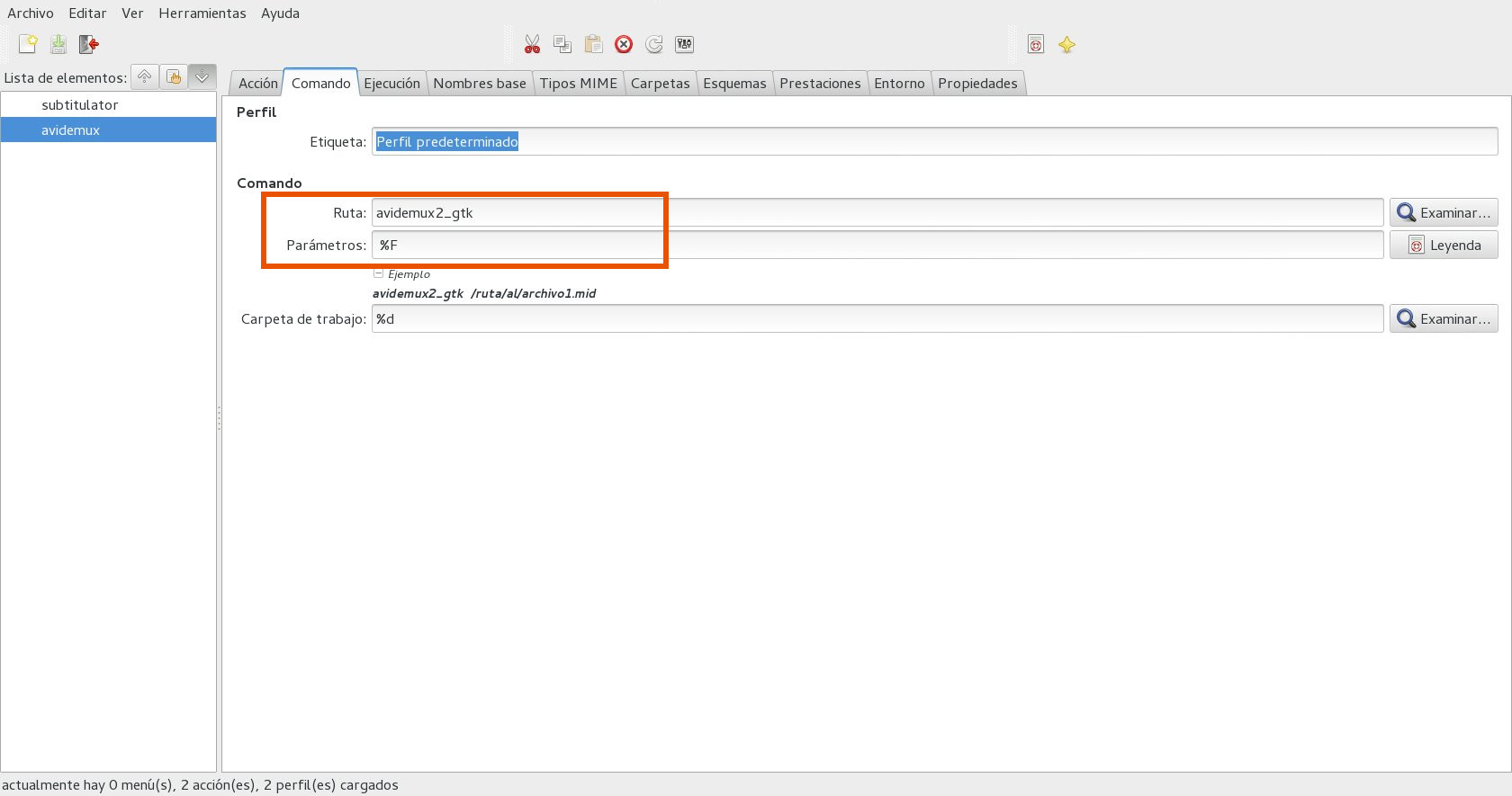Open the Editar menu

[87, 13]
